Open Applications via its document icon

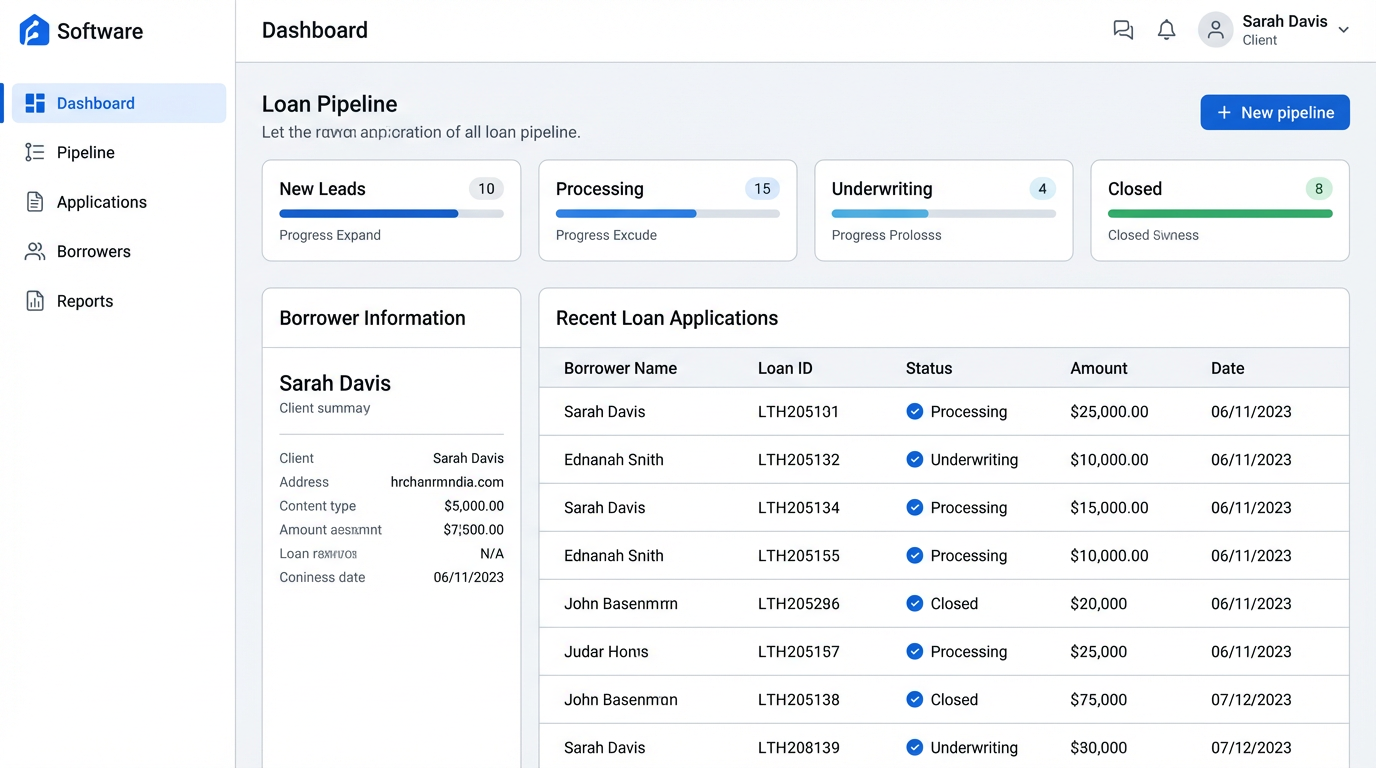(33, 201)
